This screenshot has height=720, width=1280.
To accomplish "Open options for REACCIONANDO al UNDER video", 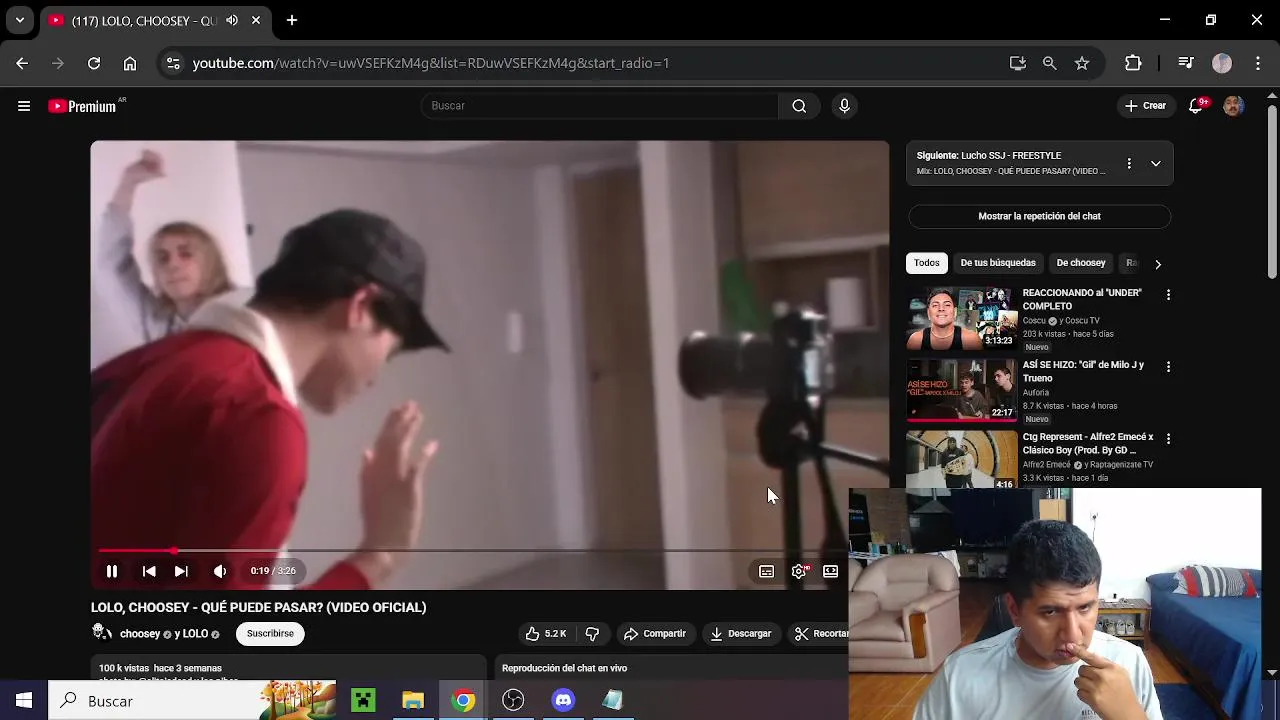I will 1168,295.
